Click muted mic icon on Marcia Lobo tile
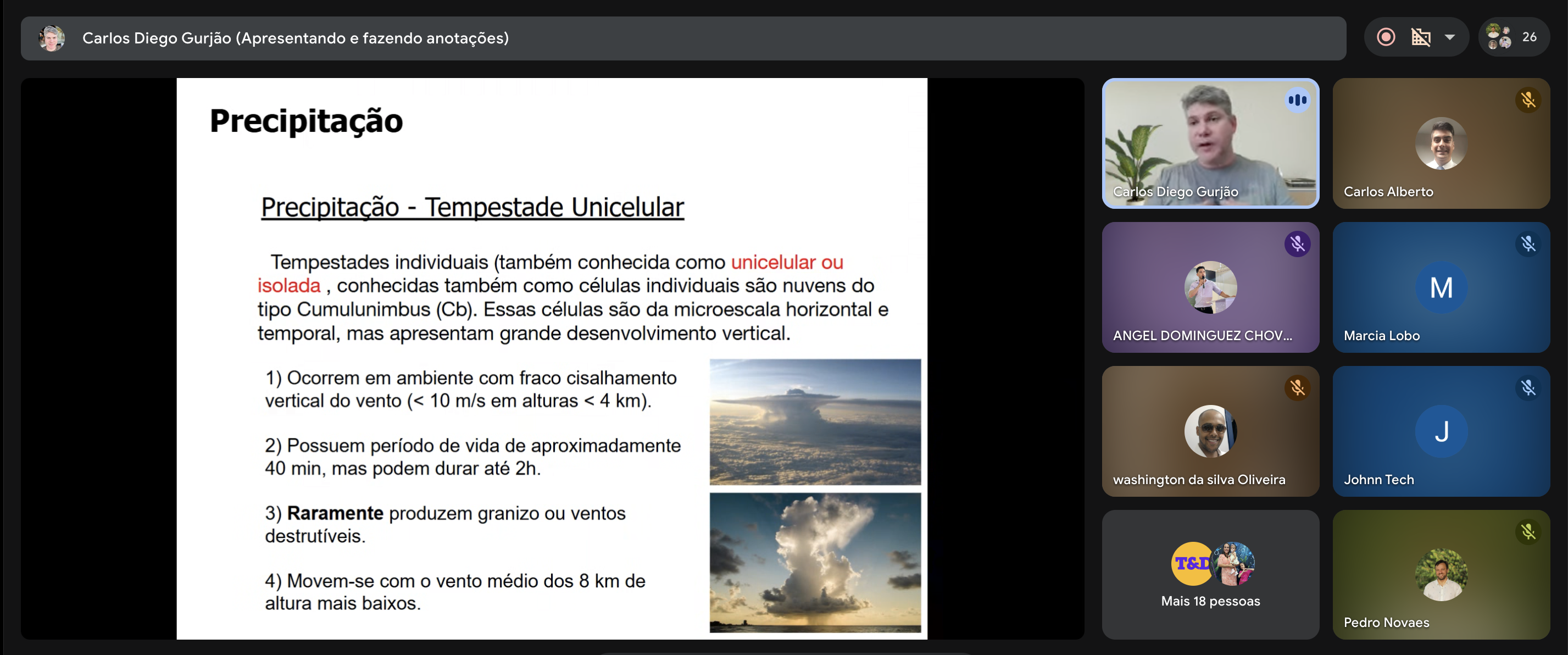Screen dimensions: 1568x655 tap(1528, 244)
